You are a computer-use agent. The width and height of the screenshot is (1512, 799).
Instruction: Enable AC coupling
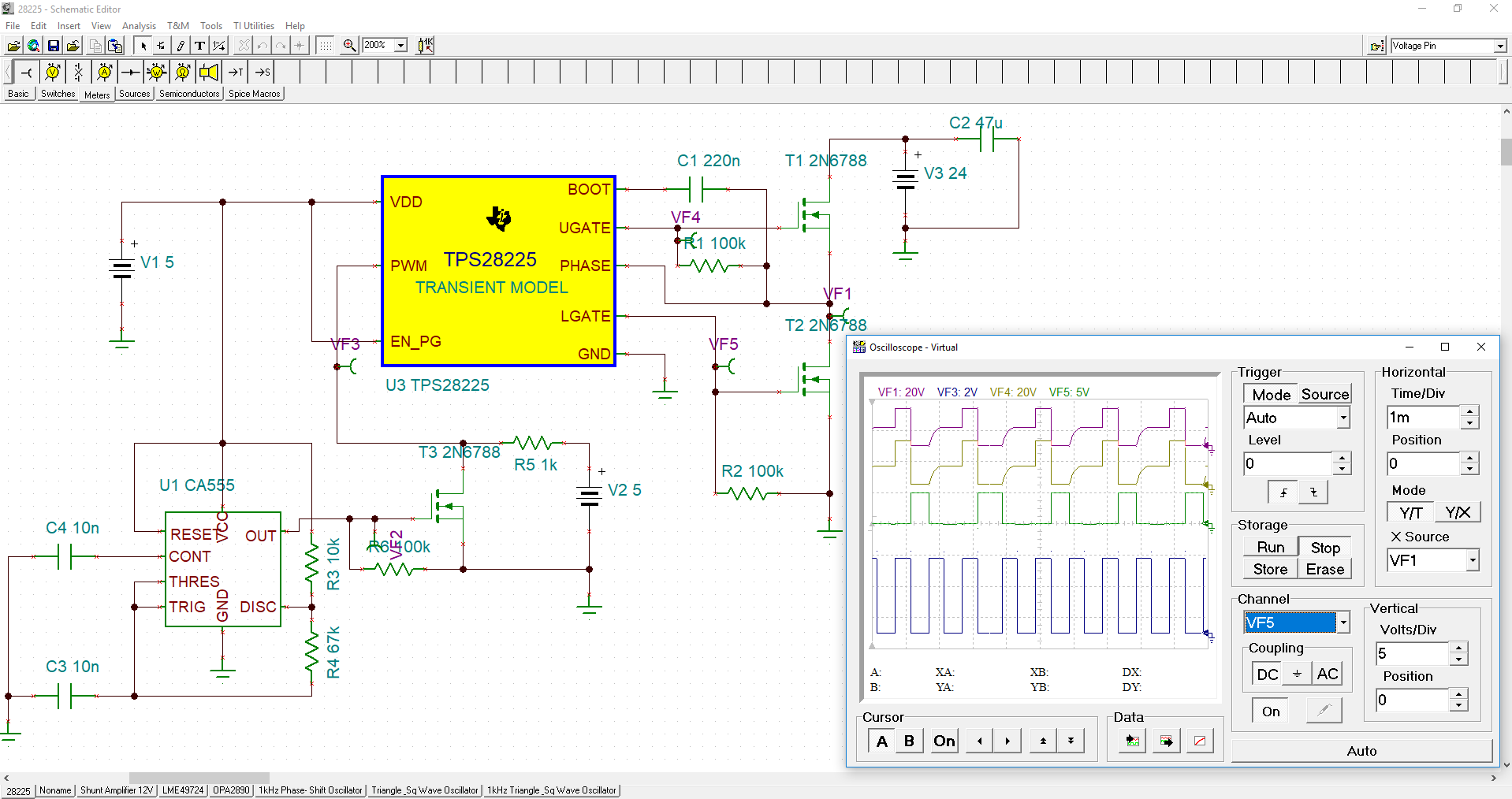tap(1328, 675)
